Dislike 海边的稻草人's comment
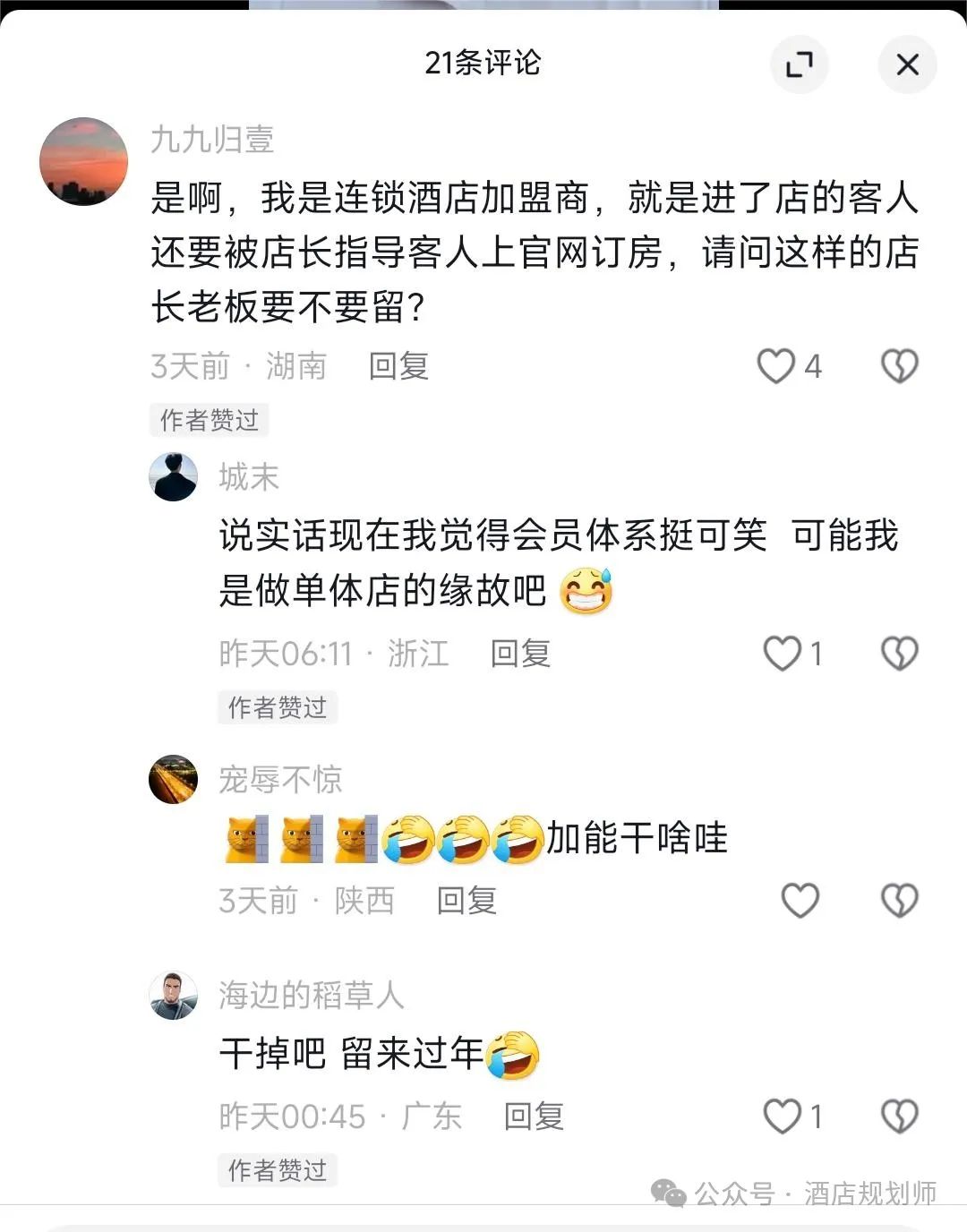967x1232 pixels. (x=900, y=1116)
